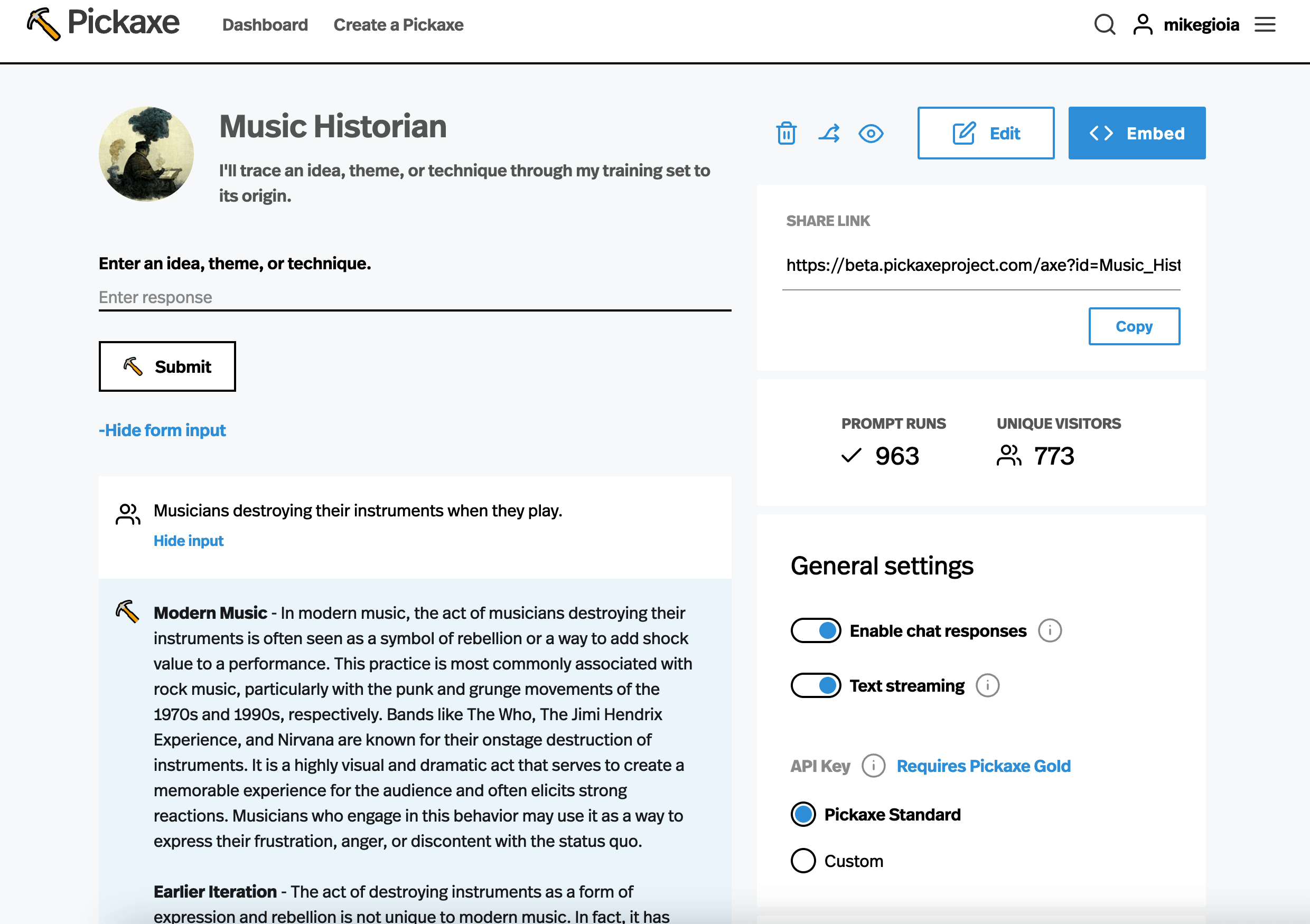Click the eye preview icon
Image resolution: width=1310 pixels, height=924 pixels.
871,134
